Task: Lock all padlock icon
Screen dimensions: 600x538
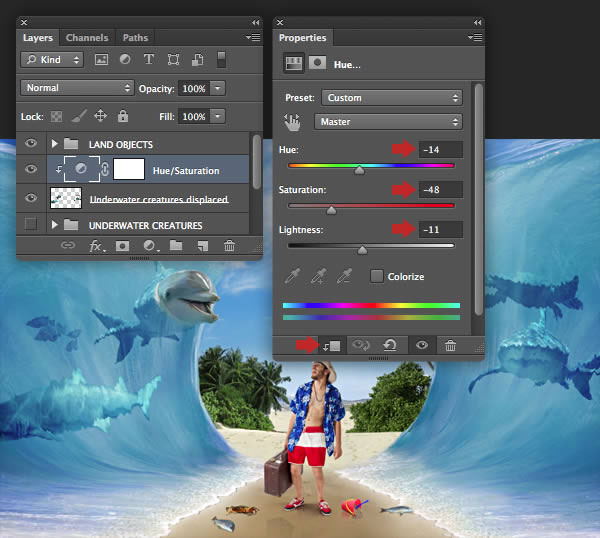Action: pyautogui.click(x=123, y=116)
